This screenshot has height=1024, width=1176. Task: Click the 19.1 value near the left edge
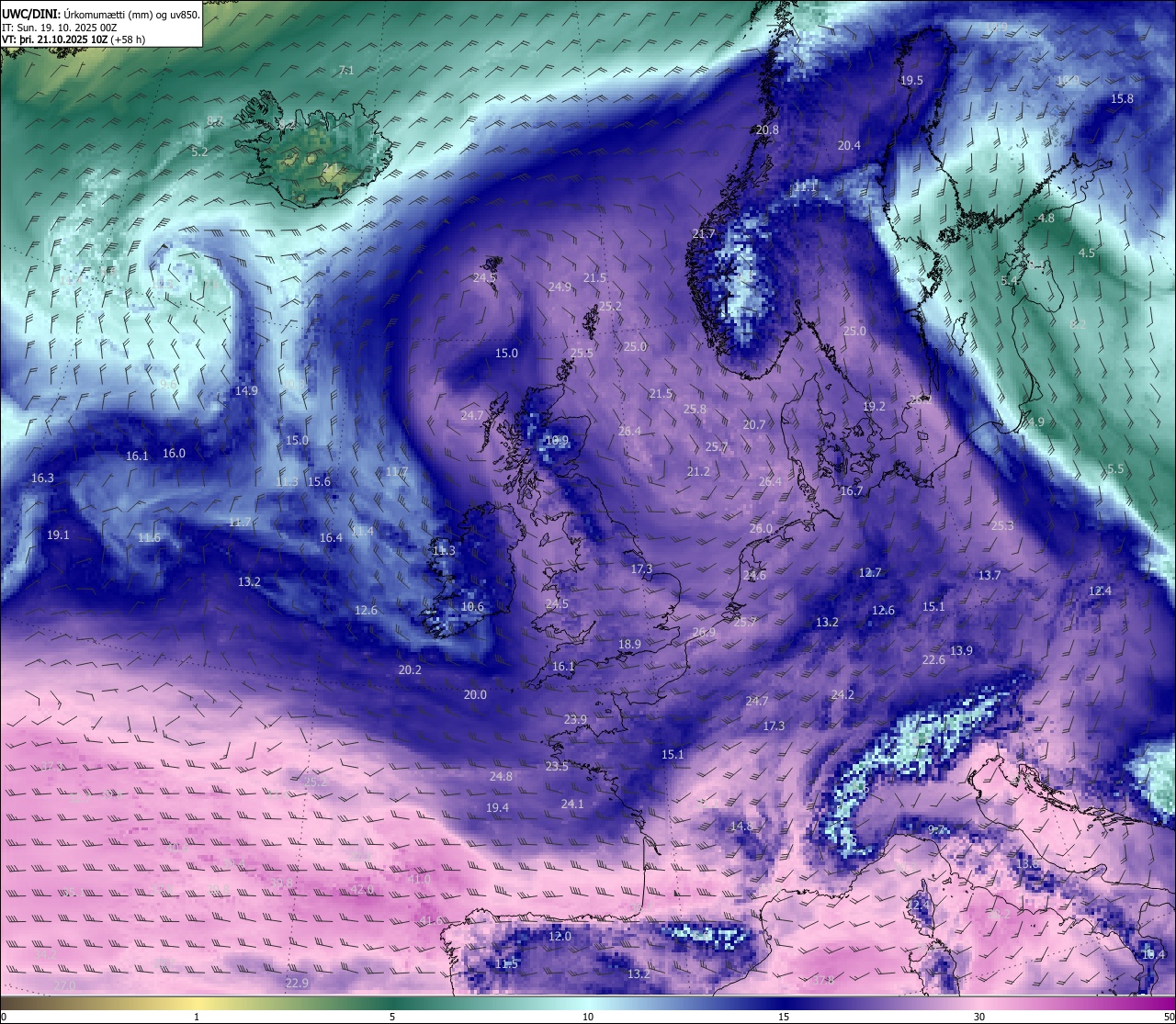click(x=58, y=535)
